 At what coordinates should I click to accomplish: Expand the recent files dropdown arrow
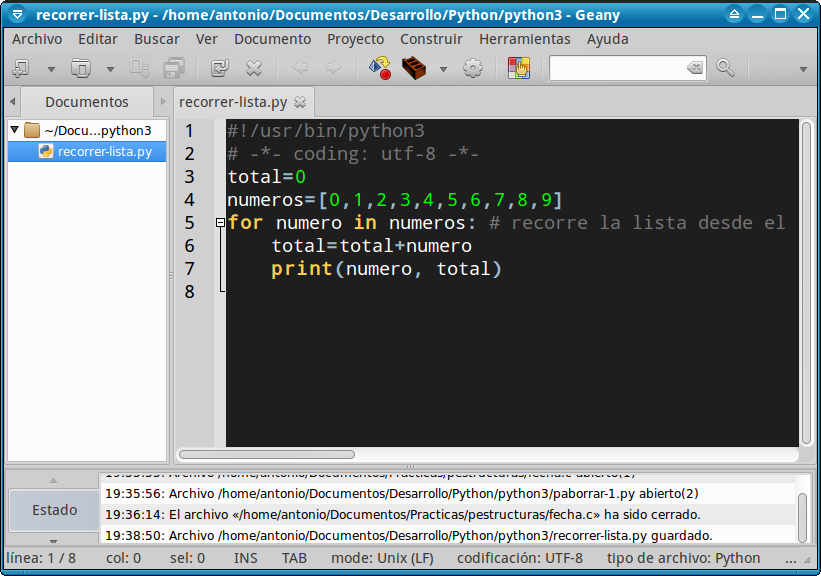point(110,69)
